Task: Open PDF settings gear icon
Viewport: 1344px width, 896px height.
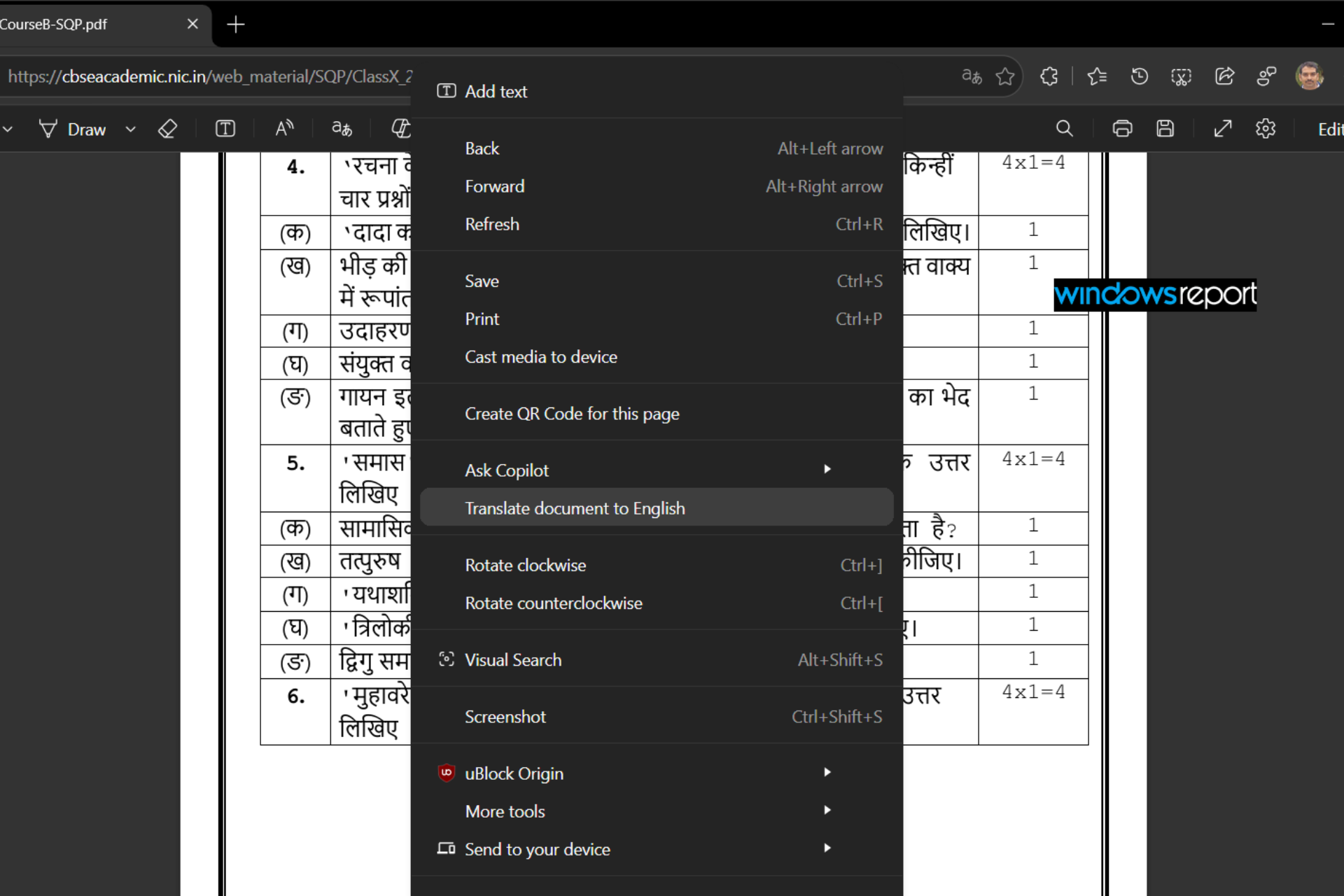Action: point(1266,129)
